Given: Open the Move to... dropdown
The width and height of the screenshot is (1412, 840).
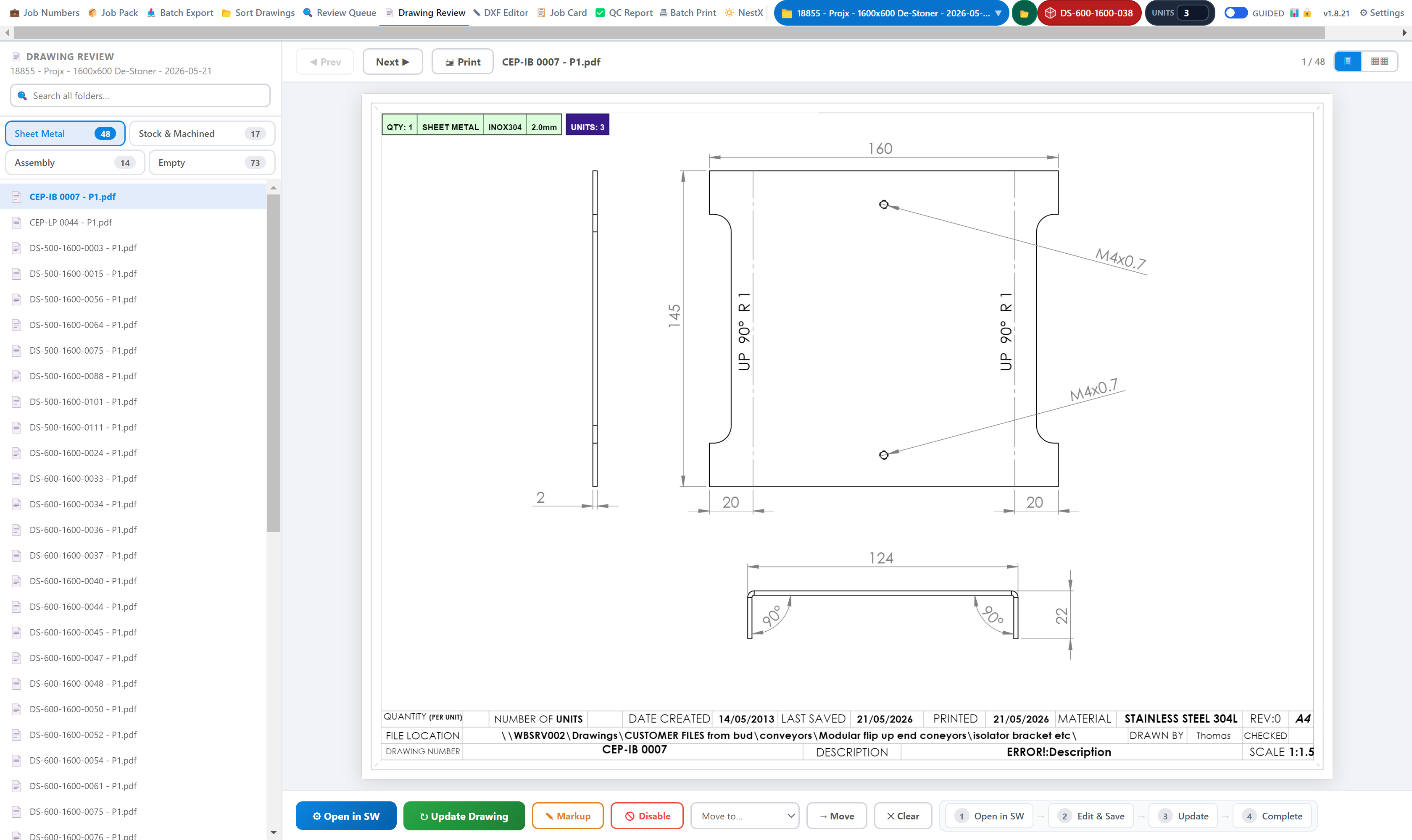Looking at the screenshot, I should pos(745,816).
